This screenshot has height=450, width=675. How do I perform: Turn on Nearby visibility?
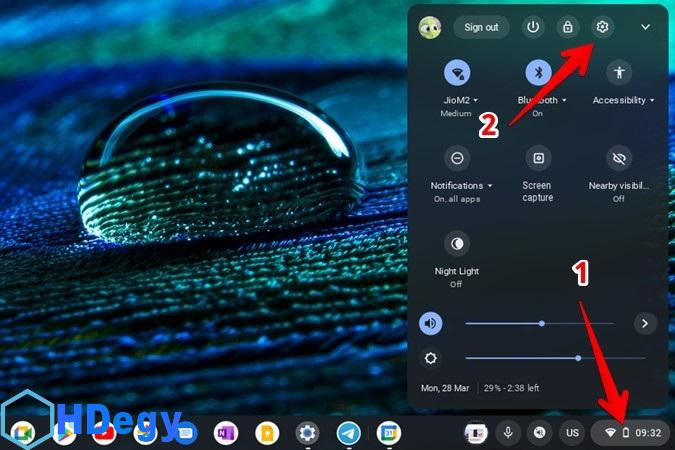tap(620, 158)
